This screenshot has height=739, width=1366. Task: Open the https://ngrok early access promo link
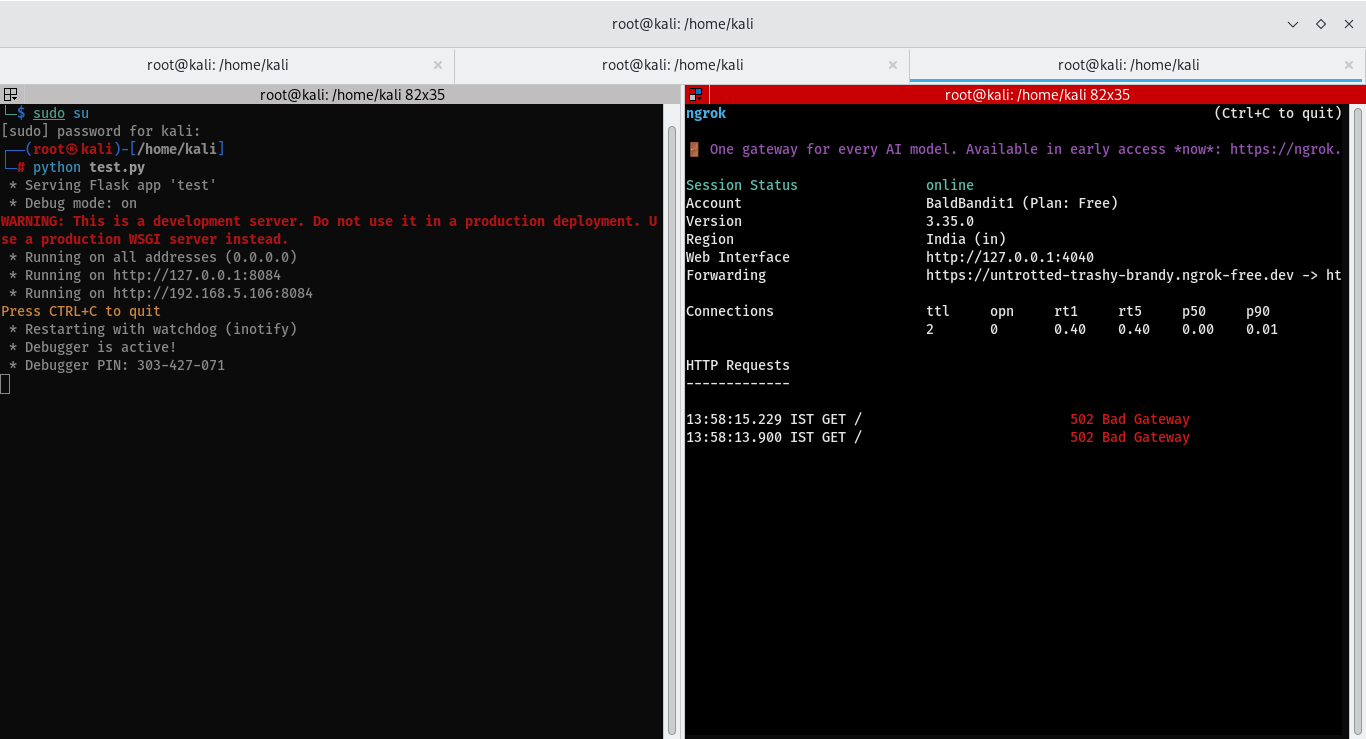point(1286,149)
